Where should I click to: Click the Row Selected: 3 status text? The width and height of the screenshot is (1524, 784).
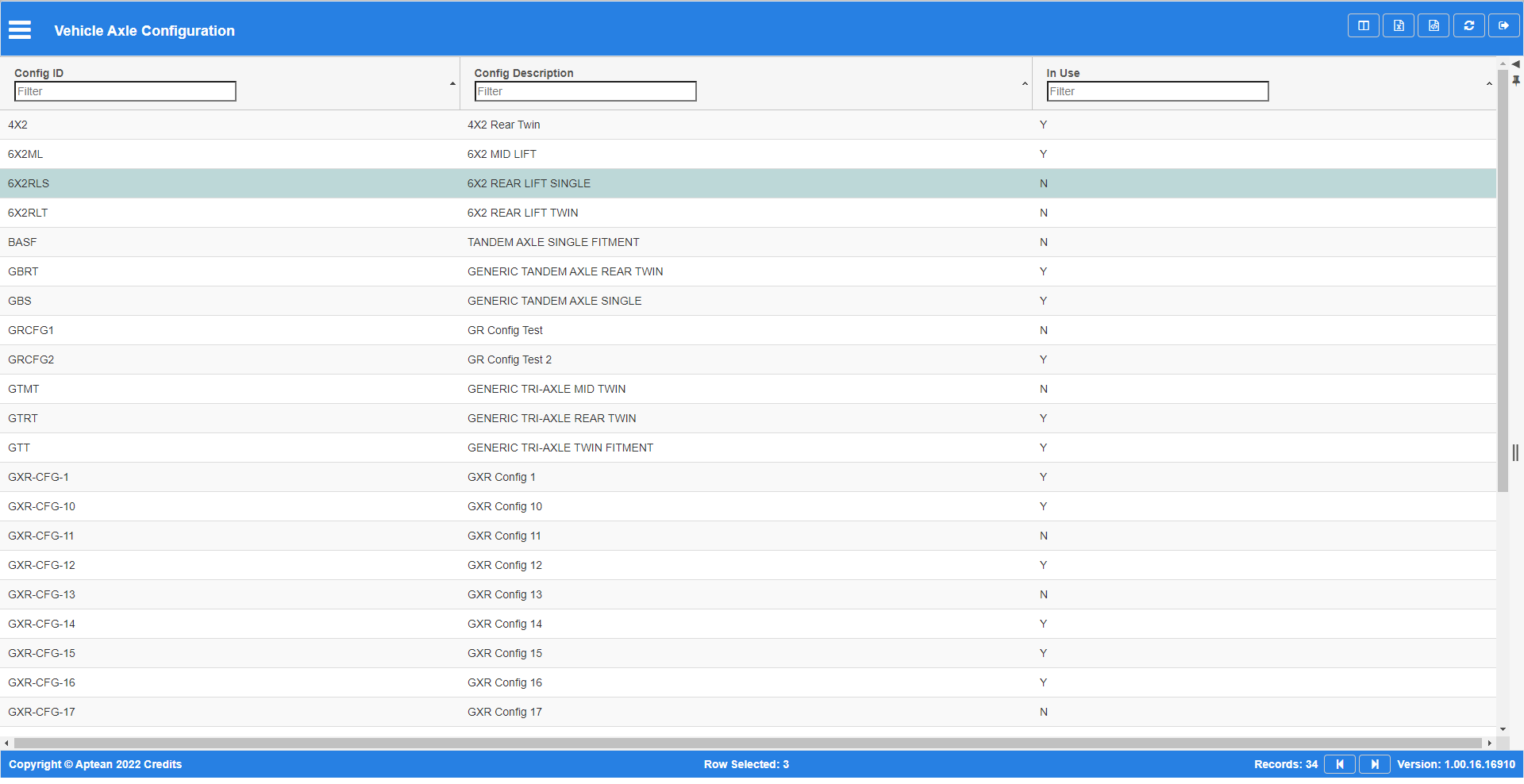(746, 764)
